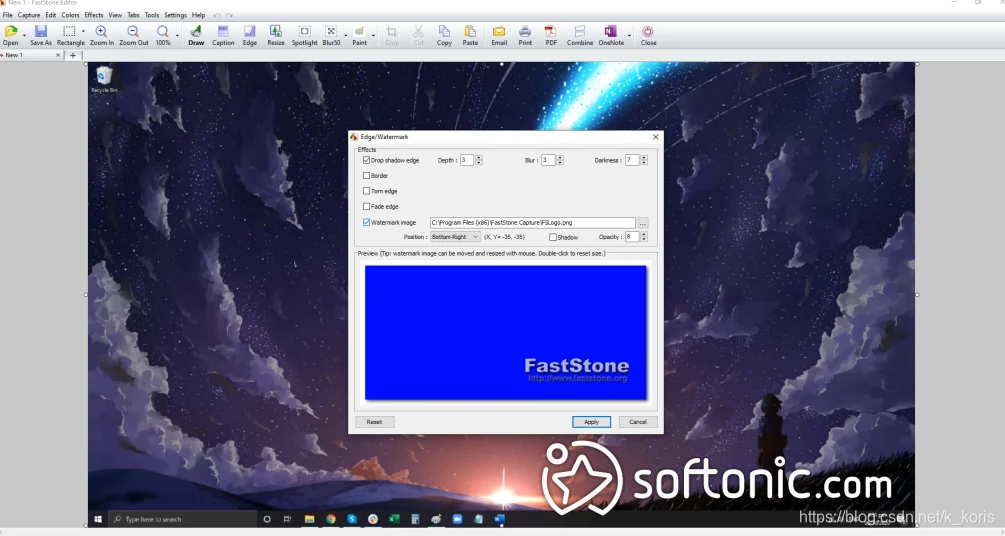Viewport: 1005px width, 536px height.
Task: Enable the Border checkbox
Action: 367,176
